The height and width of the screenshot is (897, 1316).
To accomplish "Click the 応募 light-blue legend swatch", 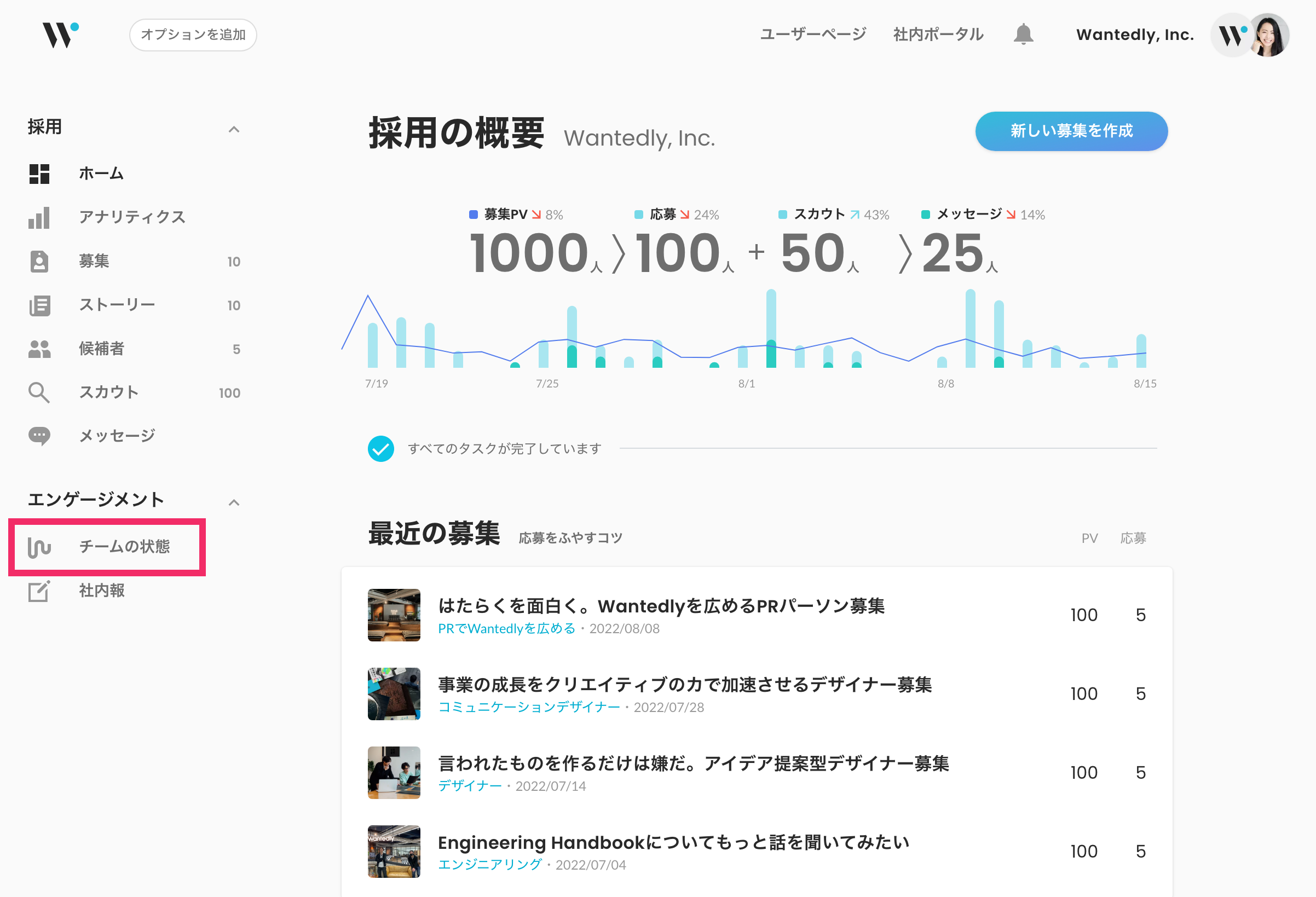I will click(639, 215).
